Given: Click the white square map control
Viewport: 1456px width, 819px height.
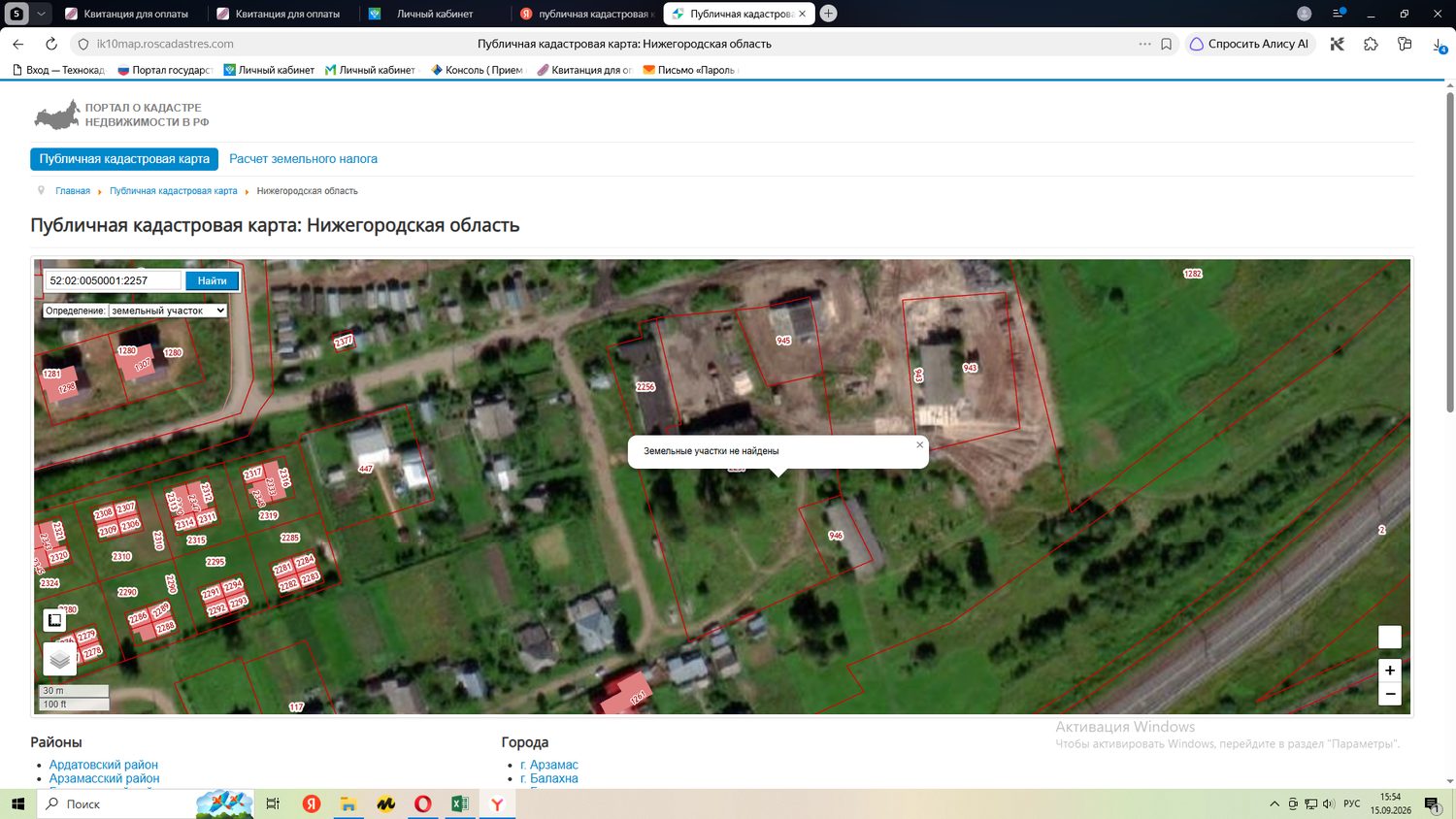Looking at the screenshot, I should click(1390, 637).
